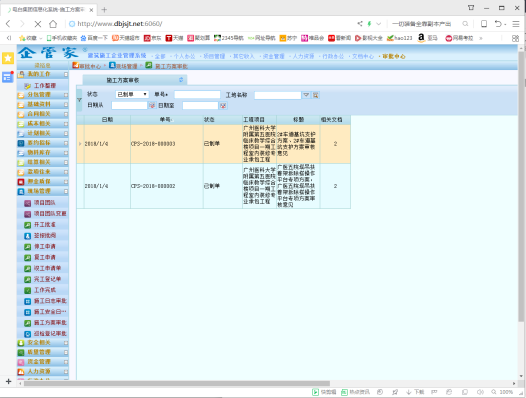
Task: Expand the 基础资料 section toggle square
Action: point(66,105)
